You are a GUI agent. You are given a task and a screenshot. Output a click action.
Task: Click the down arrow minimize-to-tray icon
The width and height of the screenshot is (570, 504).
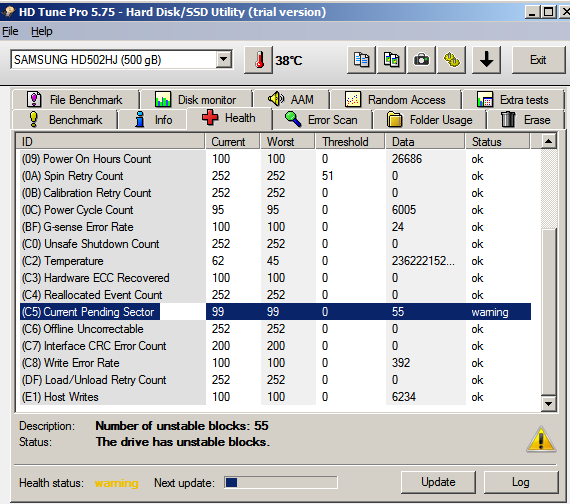point(486,60)
